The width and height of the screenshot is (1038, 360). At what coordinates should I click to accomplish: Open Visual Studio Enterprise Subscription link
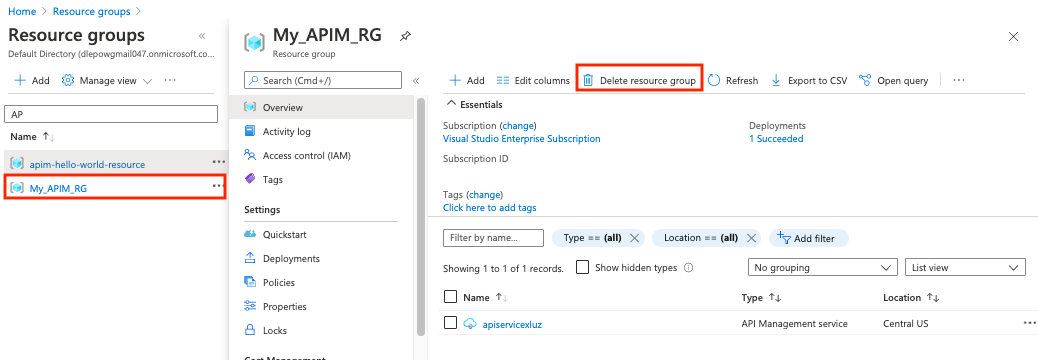pyautogui.click(x=522, y=139)
